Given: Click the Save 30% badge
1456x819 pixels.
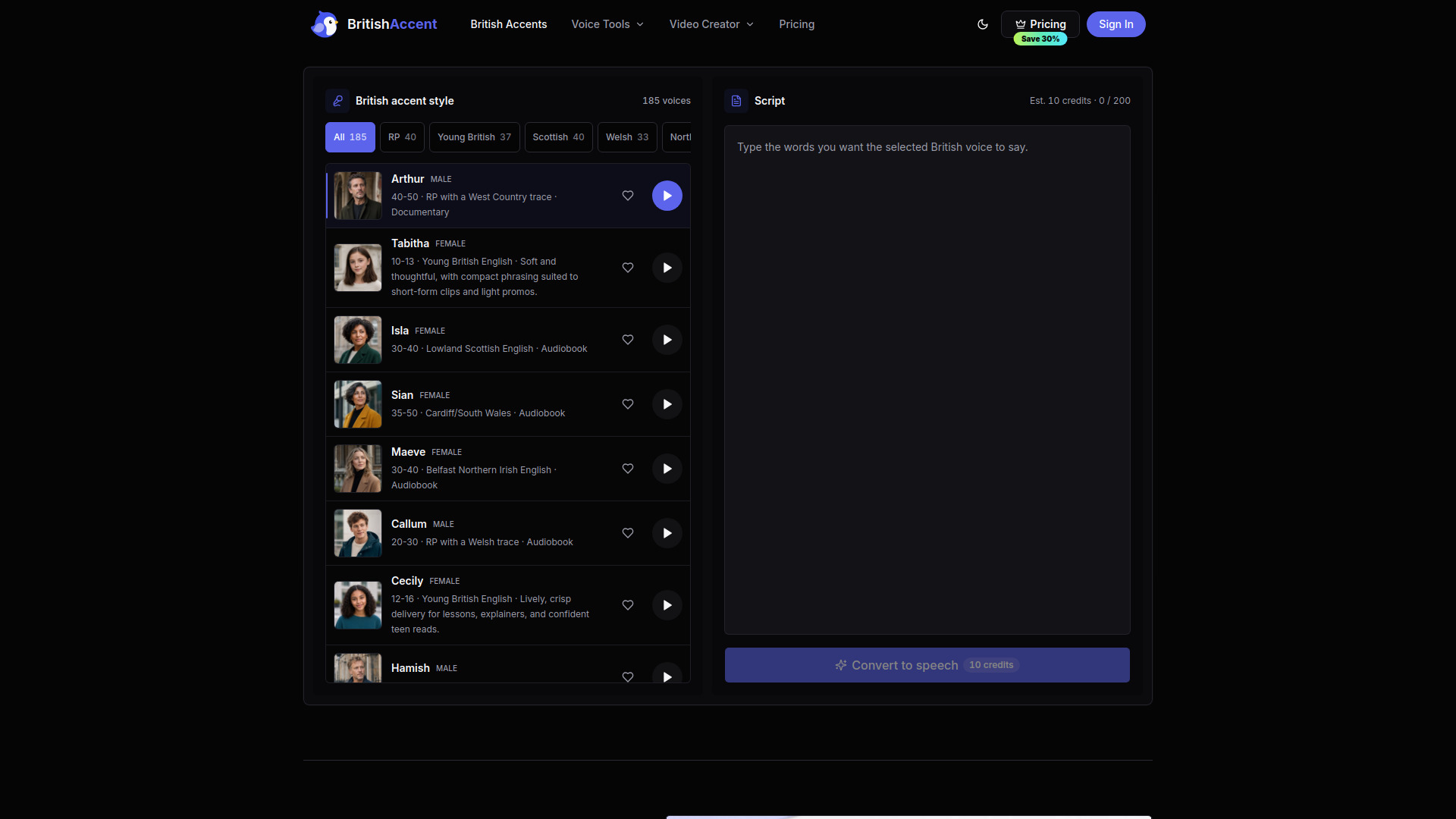Looking at the screenshot, I should click(x=1040, y=39).
